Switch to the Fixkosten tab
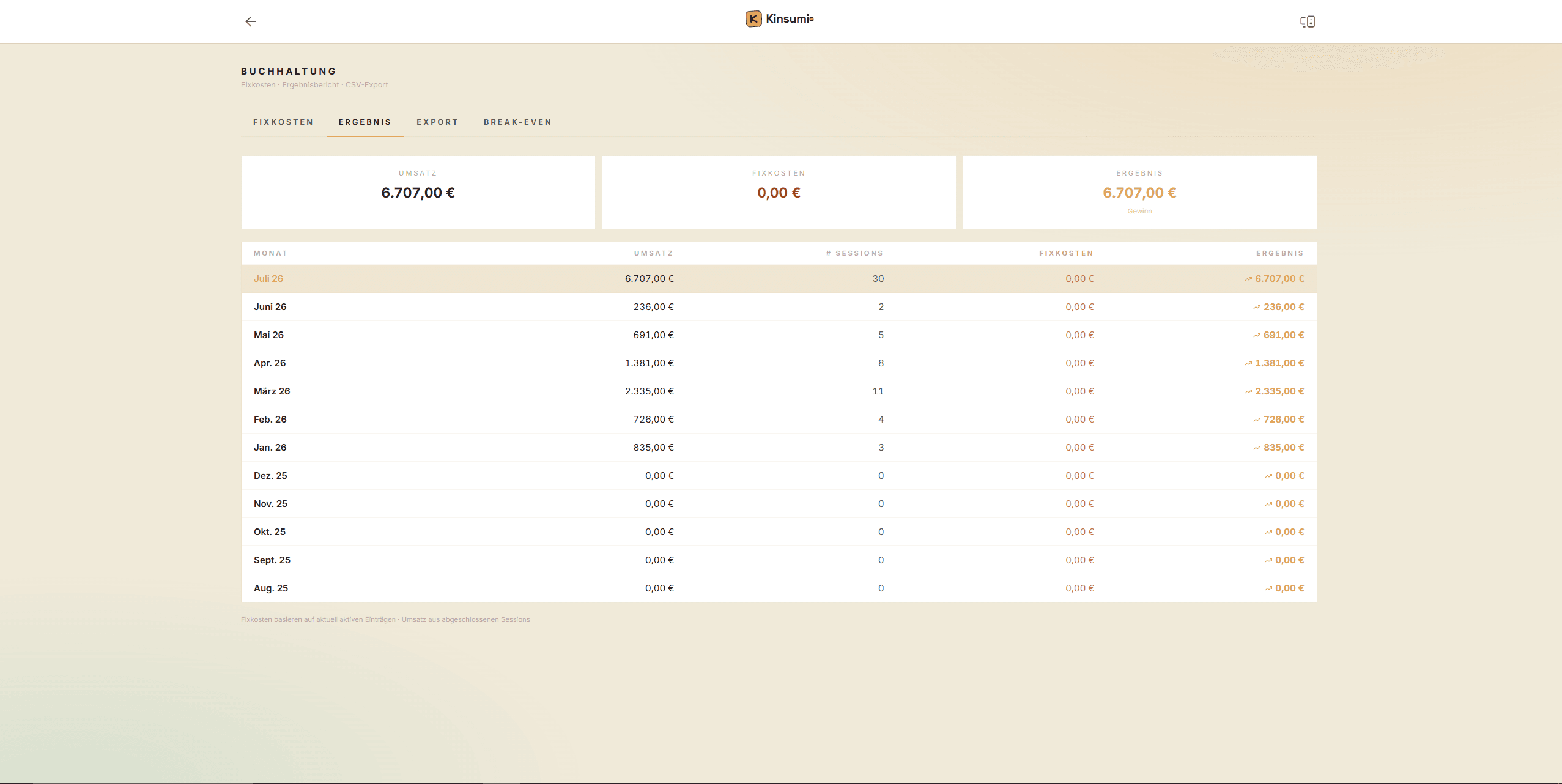The width and height of the screenshot is (1562, 784). [283, 122]
